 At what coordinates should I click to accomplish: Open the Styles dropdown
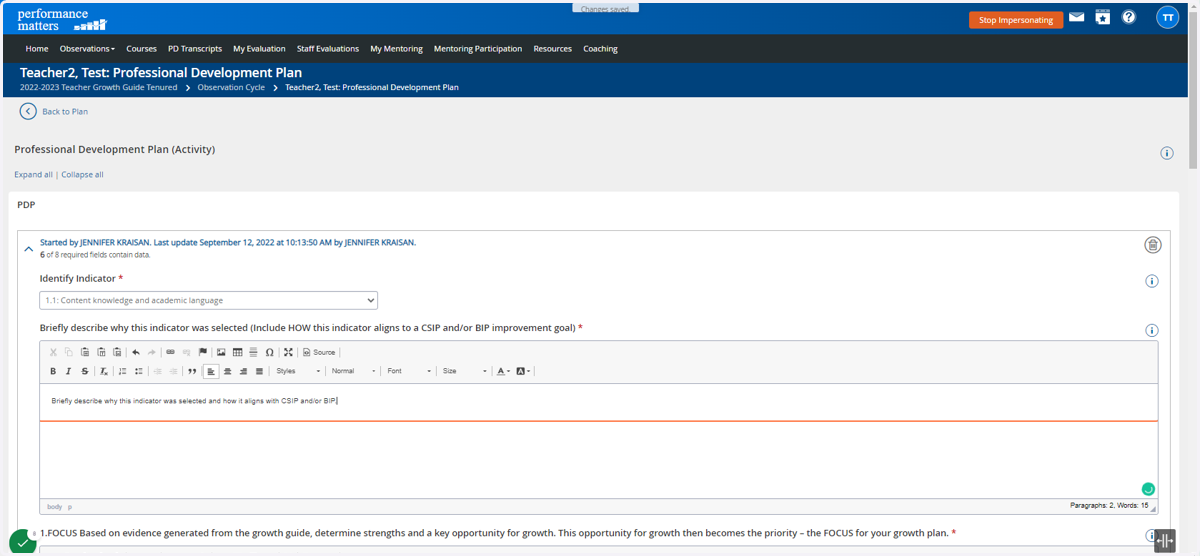pos(298,371)
